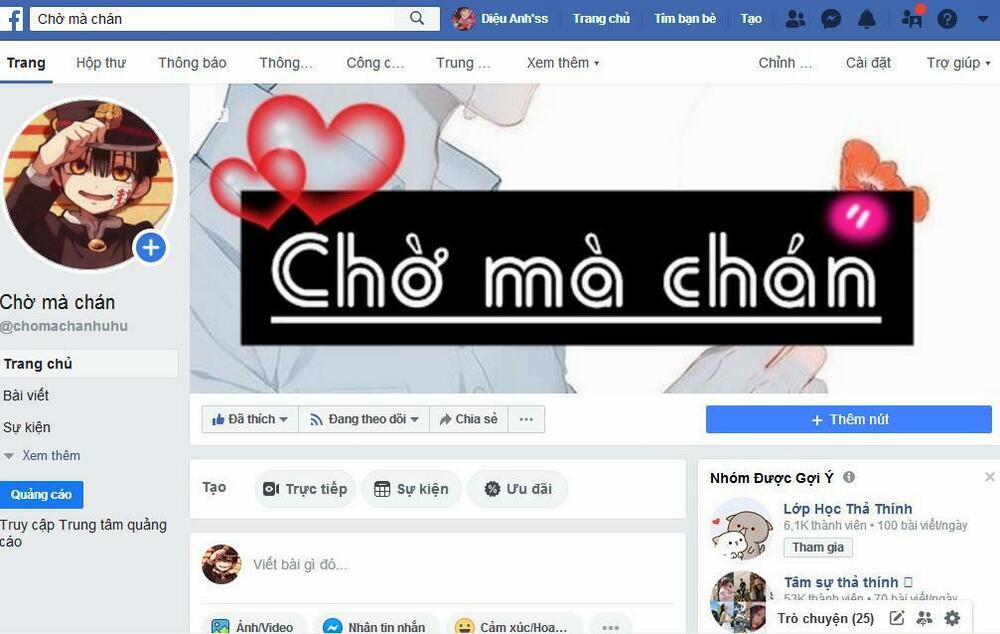This screenshot has height=634, width=1000.
Task: Click the new message compose icon in chat bar
Action: pos(897,617)
